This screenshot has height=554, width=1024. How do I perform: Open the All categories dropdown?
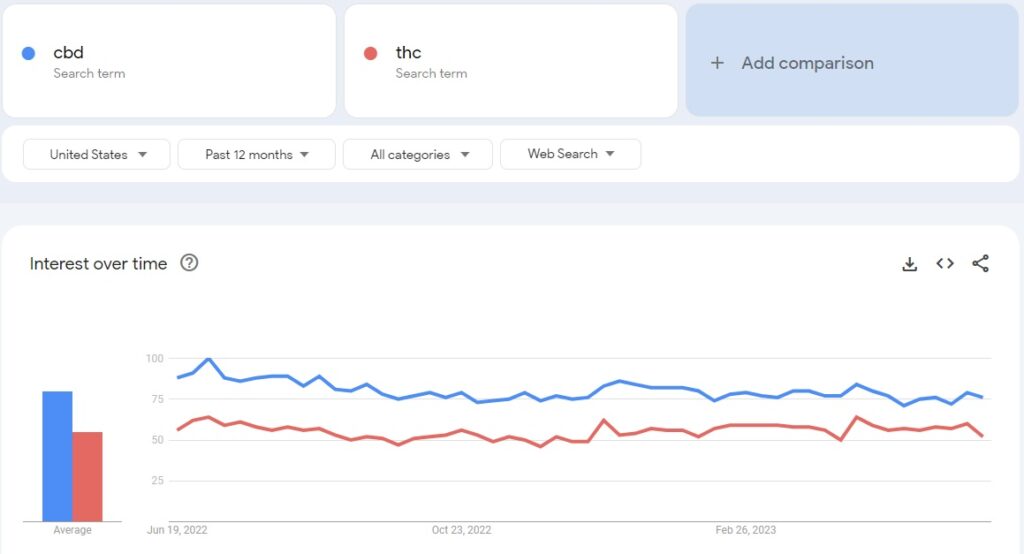[417, 154]
